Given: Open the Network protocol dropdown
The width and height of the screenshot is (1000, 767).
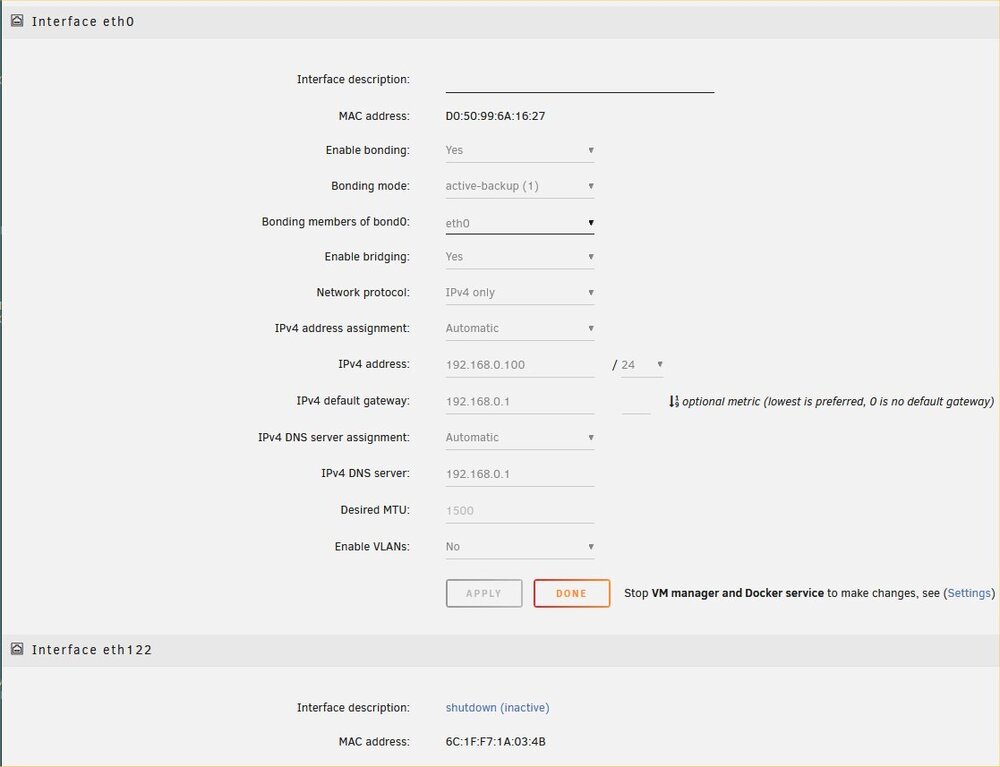Looking at the screenshot, I should click(520, 293).
